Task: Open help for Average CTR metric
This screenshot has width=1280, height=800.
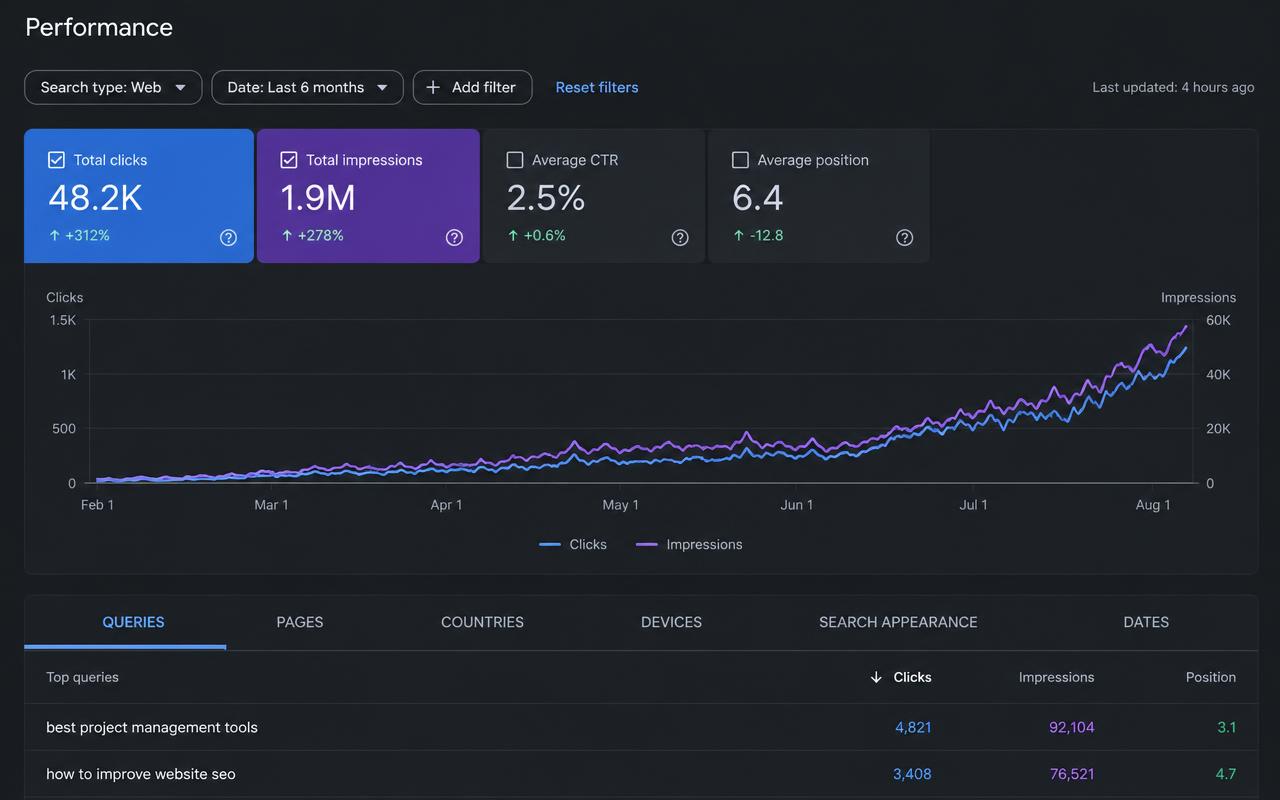Action: pos(680,237)
